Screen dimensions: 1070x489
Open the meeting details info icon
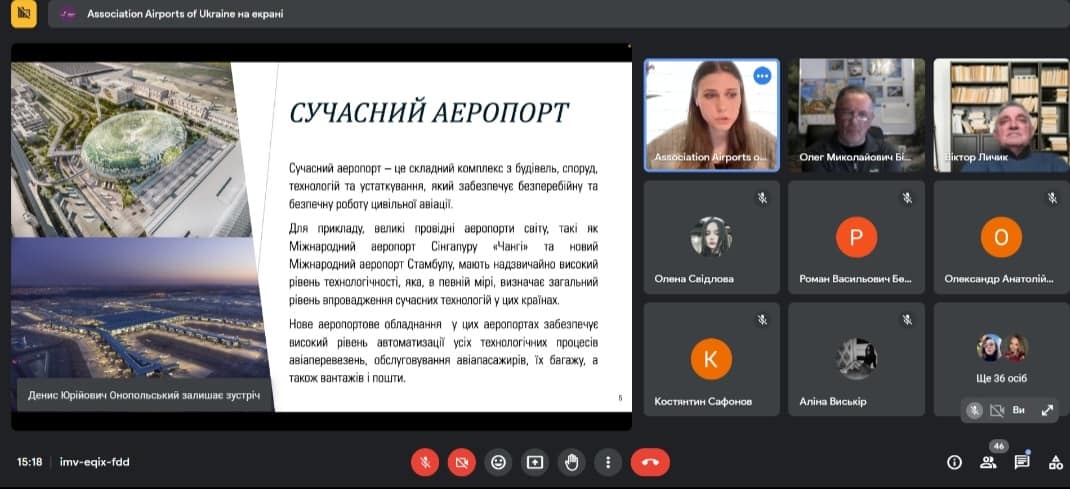tap(954, 462)
